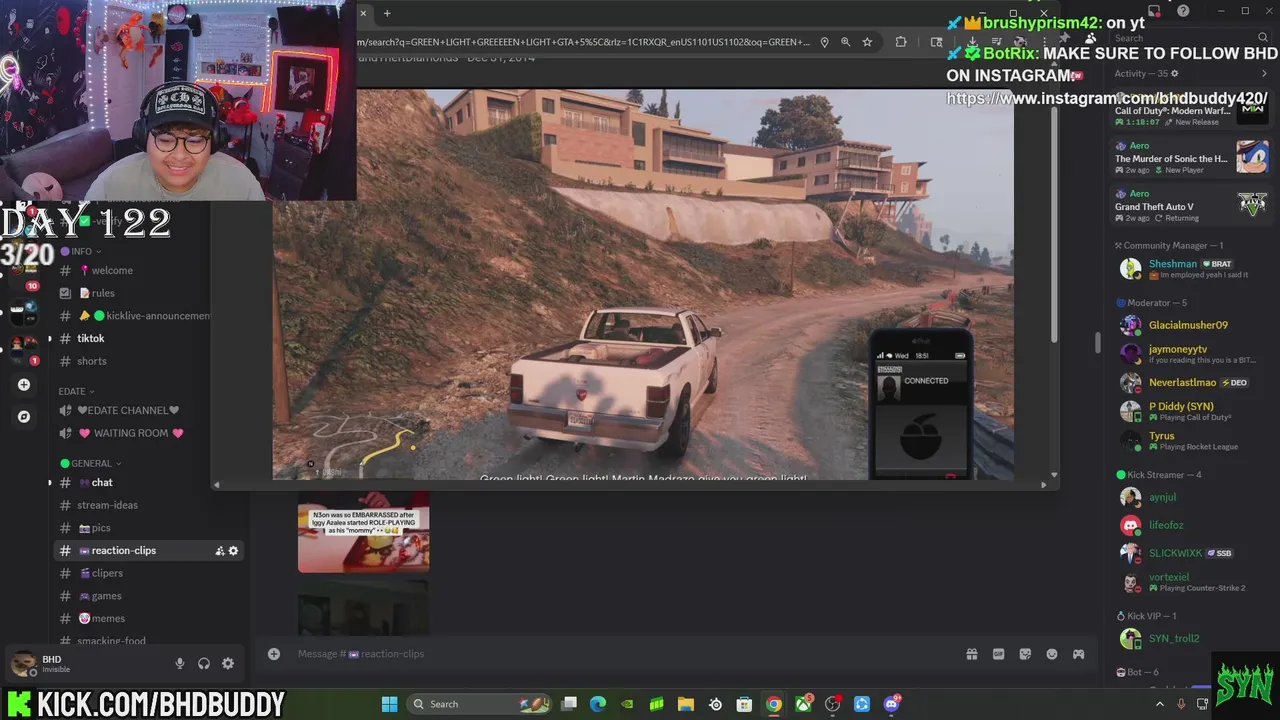Open Microsoft Edge from taskbar
This screenshot has width=1280, height=720.
(x=598, y=704)
